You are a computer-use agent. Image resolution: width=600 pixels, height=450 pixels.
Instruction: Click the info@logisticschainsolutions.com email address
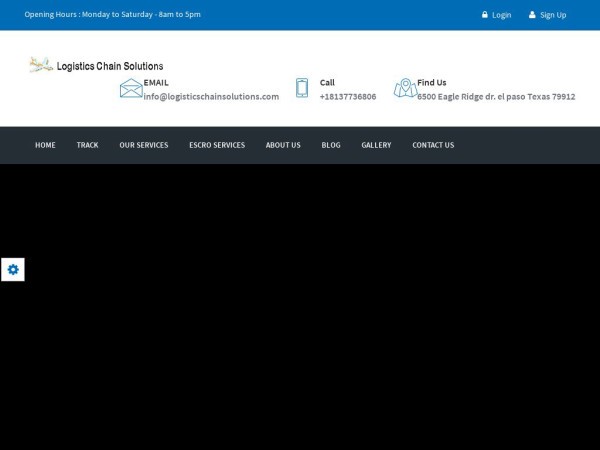211,96
